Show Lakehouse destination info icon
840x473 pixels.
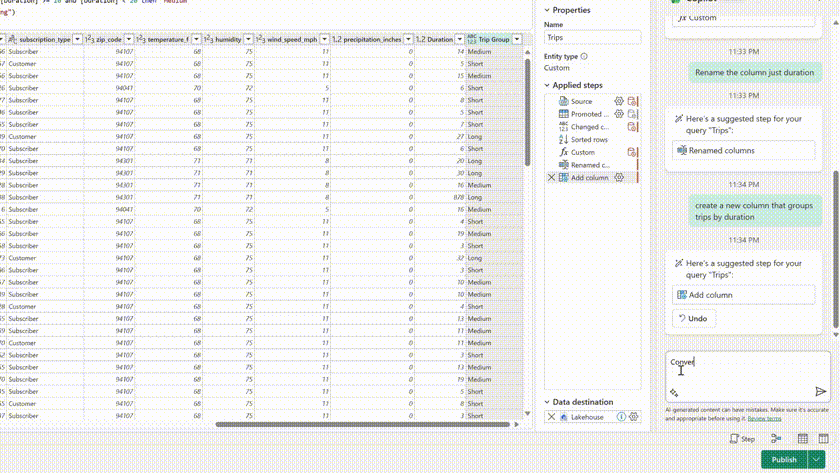click(x=621, y=417)
